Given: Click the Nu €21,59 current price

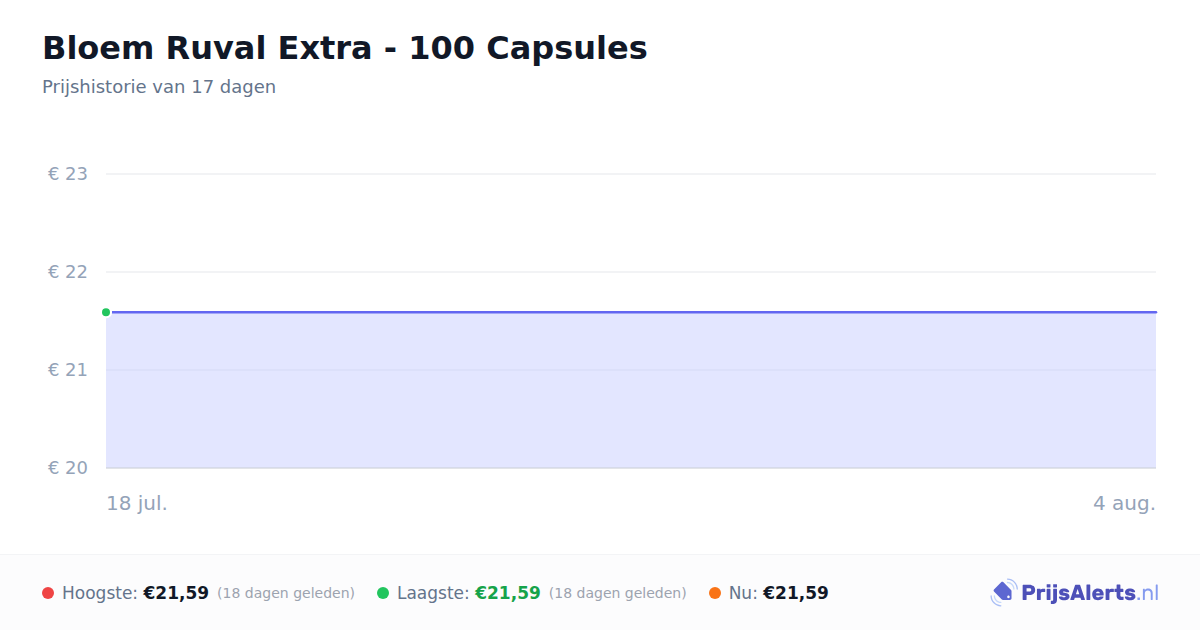Looking at the screenshot, I should 796,593.
